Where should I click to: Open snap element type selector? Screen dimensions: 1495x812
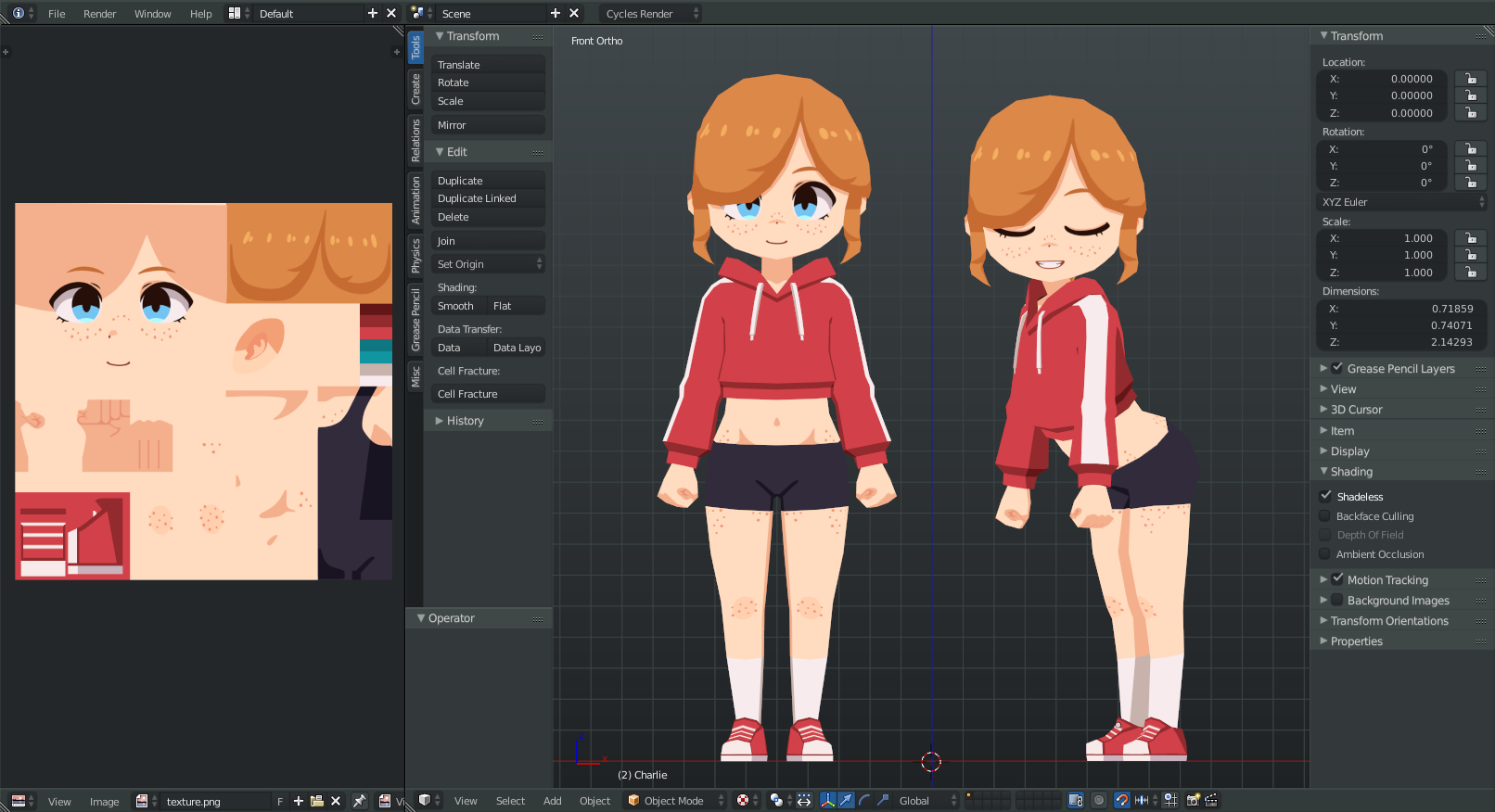(x=1146, y=800)
